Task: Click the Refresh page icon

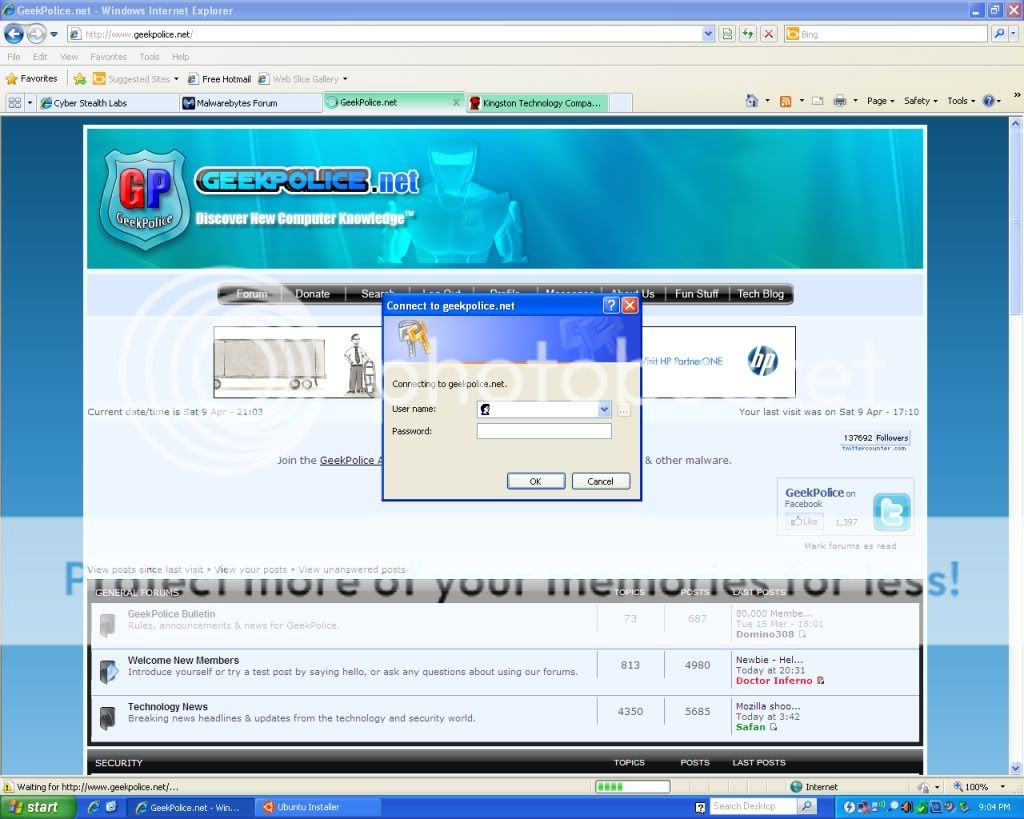Action: (748, 34)
